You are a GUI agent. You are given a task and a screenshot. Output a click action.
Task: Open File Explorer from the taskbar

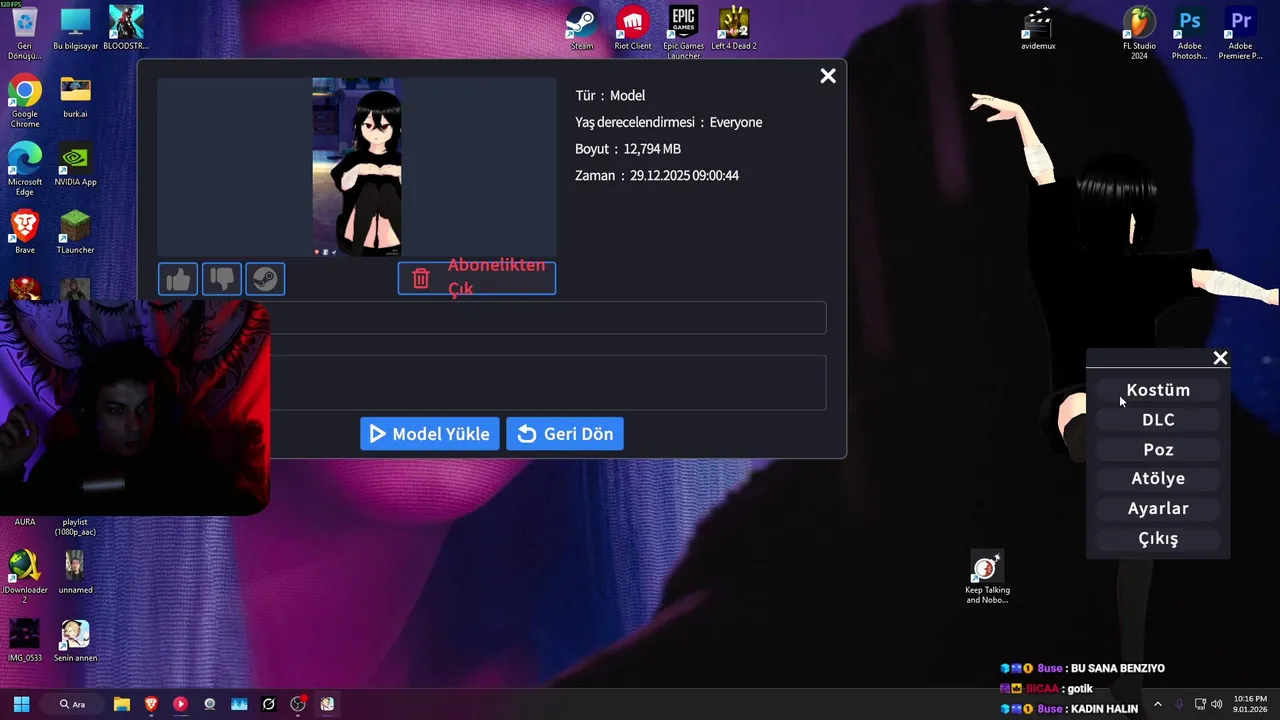point(122,704)
